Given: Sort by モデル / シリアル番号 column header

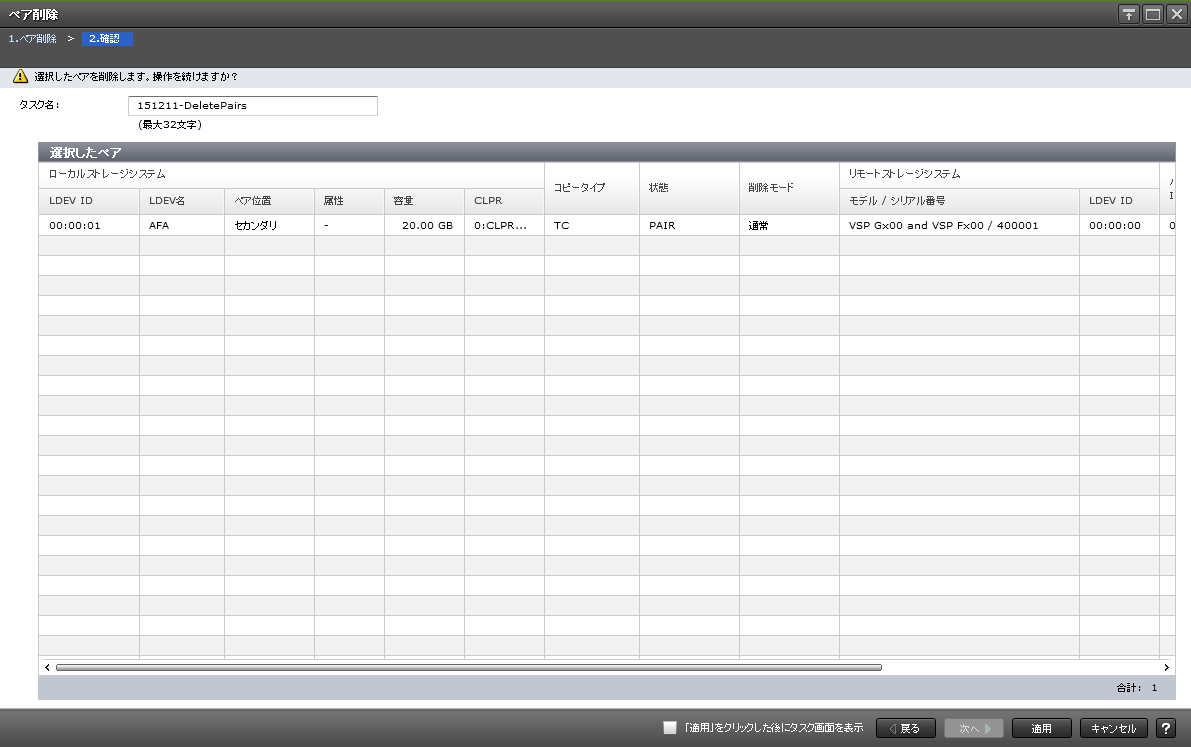Looking at the screenshot, I should (959, 201).
